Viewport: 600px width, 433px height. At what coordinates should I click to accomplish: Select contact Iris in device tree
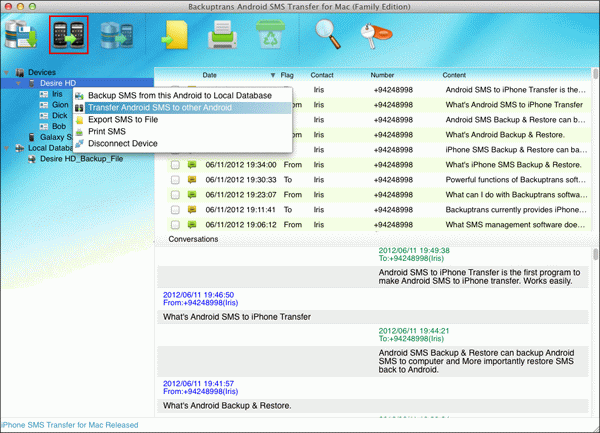[57, 94]
